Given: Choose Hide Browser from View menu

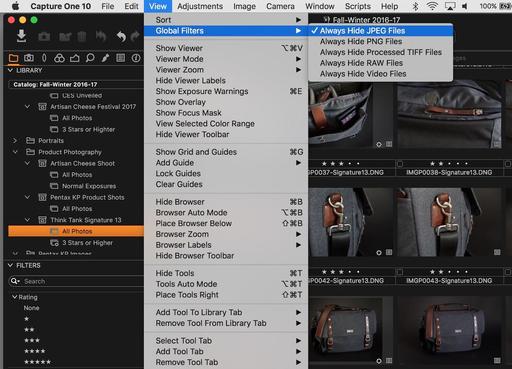Looking at the screenshot, I should [226, 202].
